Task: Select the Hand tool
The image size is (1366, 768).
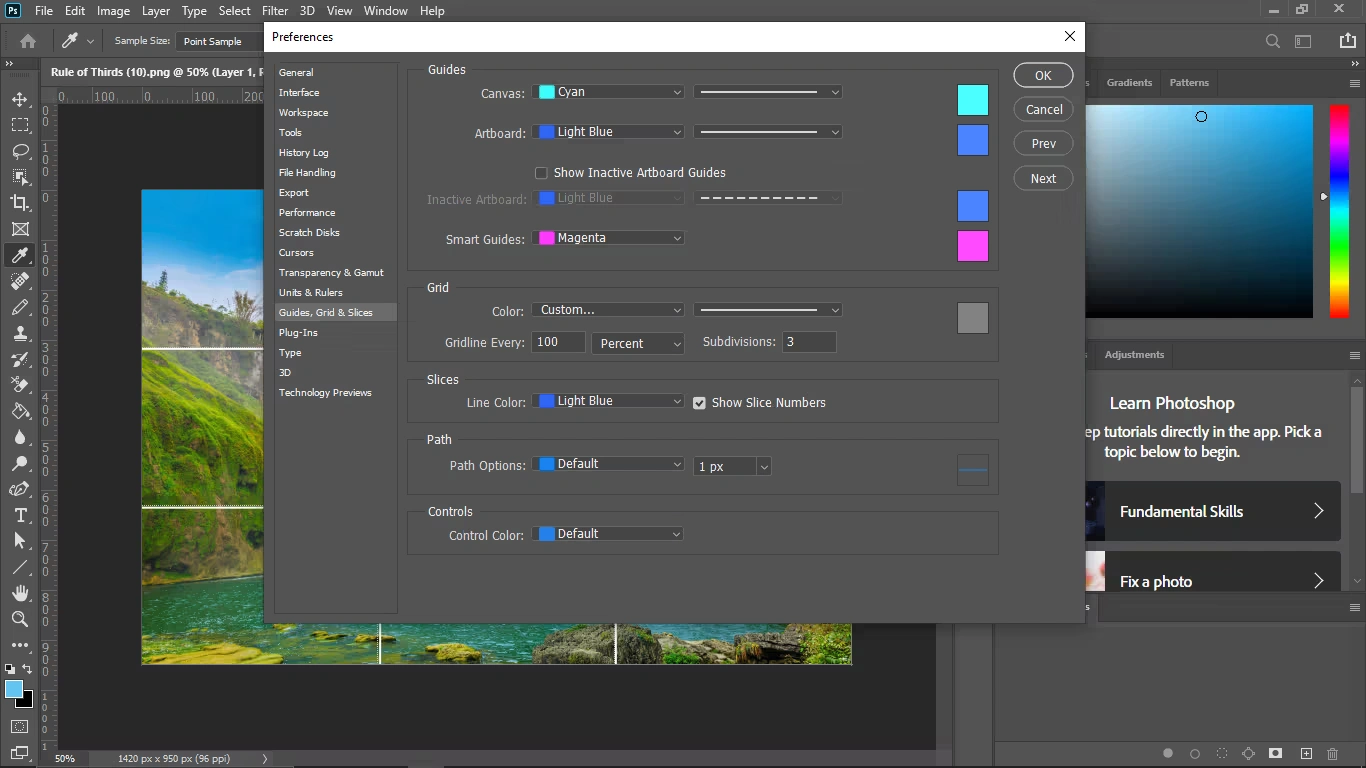Action: coord(20,593)
